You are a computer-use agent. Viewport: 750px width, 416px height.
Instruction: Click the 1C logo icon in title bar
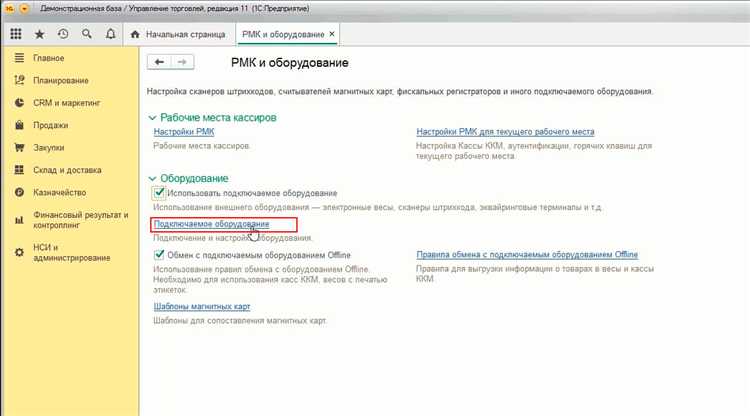click(10, 9)
